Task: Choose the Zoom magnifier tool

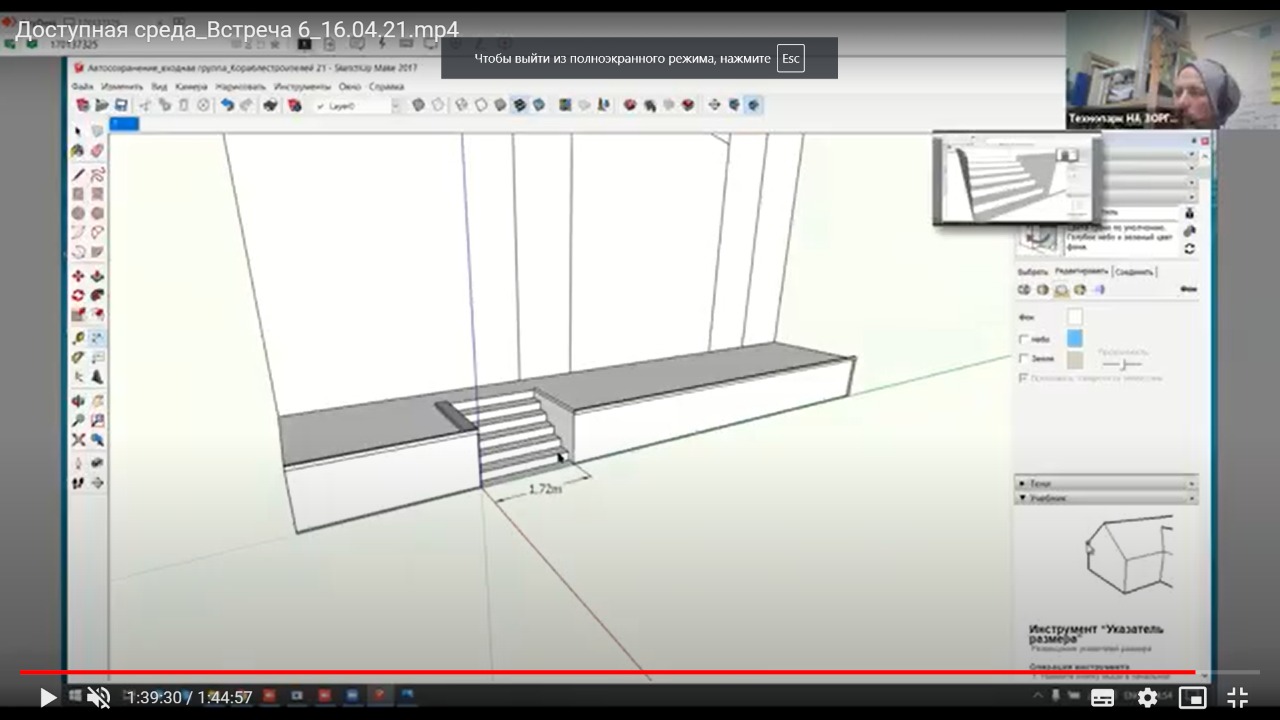Action: coord(78,420)
